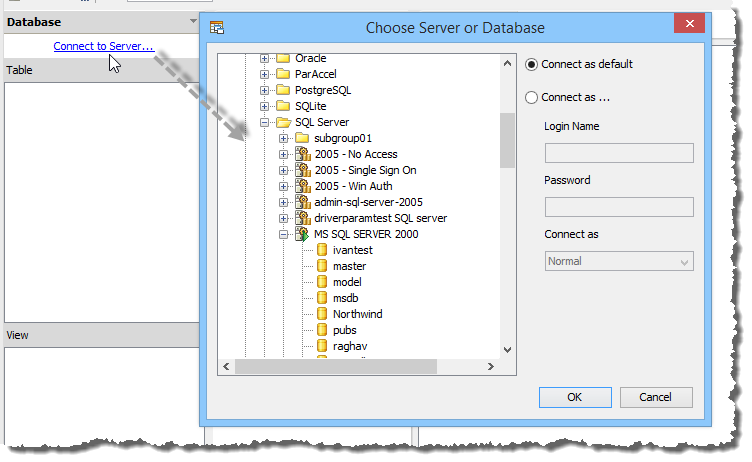The image size is (752, 462).
Task: Expand the subgroup01 node
Action: coord(283,138)
